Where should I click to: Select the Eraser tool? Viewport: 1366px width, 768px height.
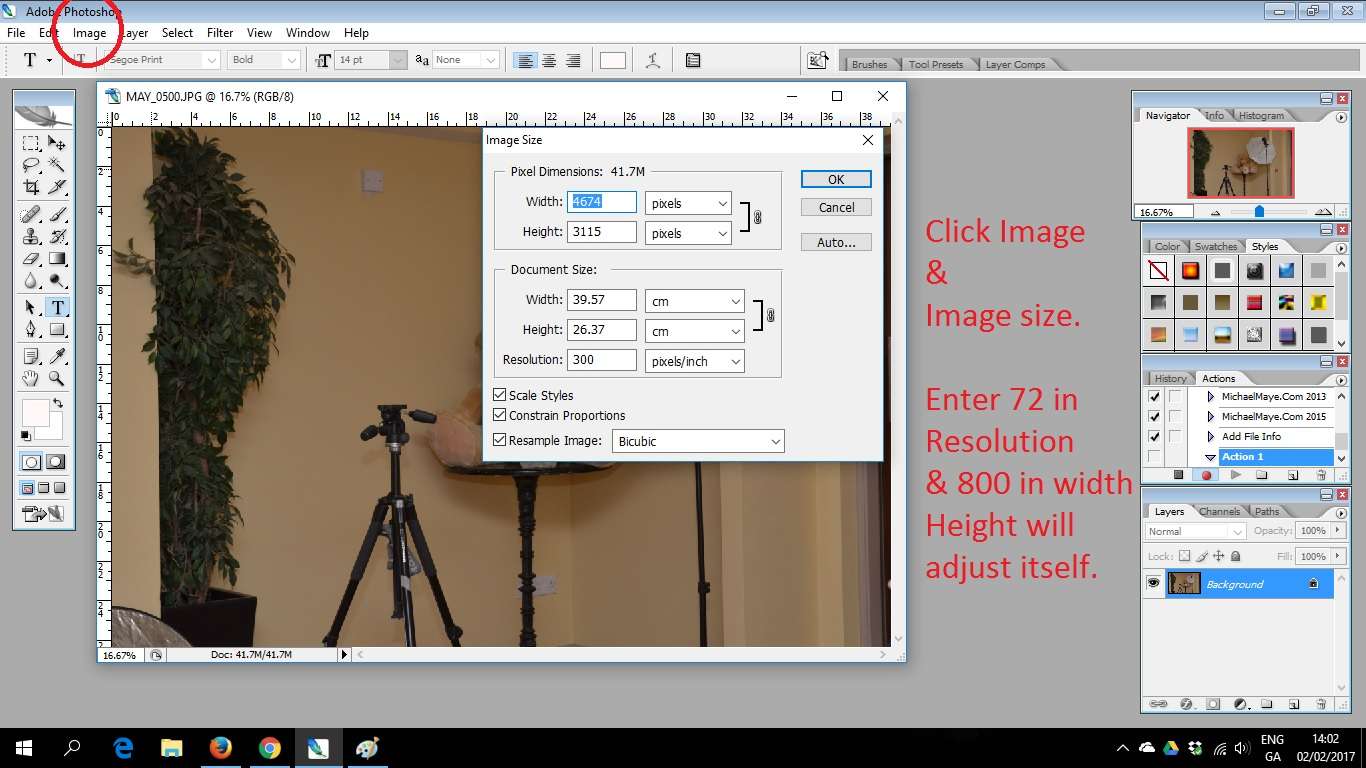click(31, 259)
